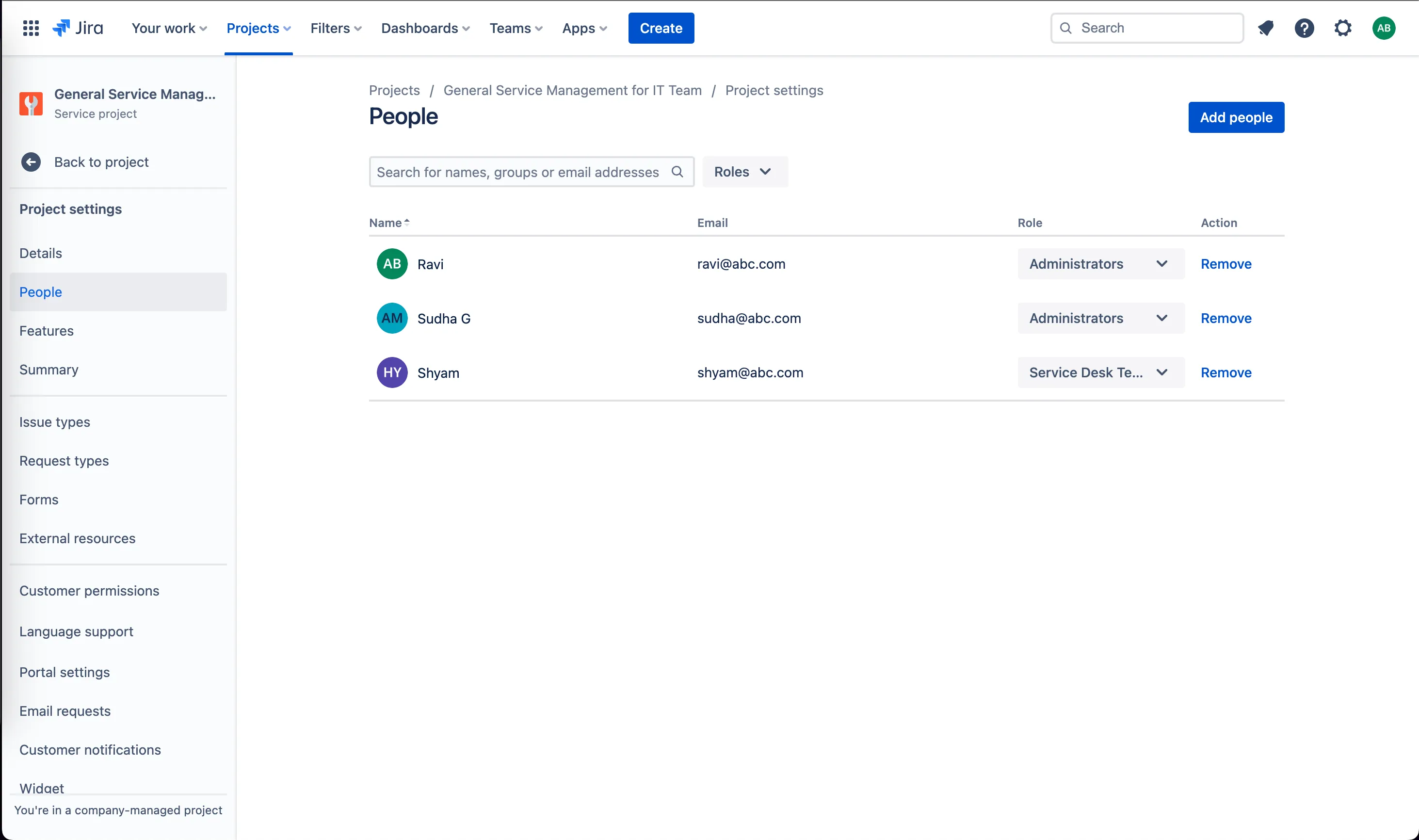This screenshot has height=840, width=1419.
Task: Open the settings gear icon
Action: click(x=1342, y=28)
